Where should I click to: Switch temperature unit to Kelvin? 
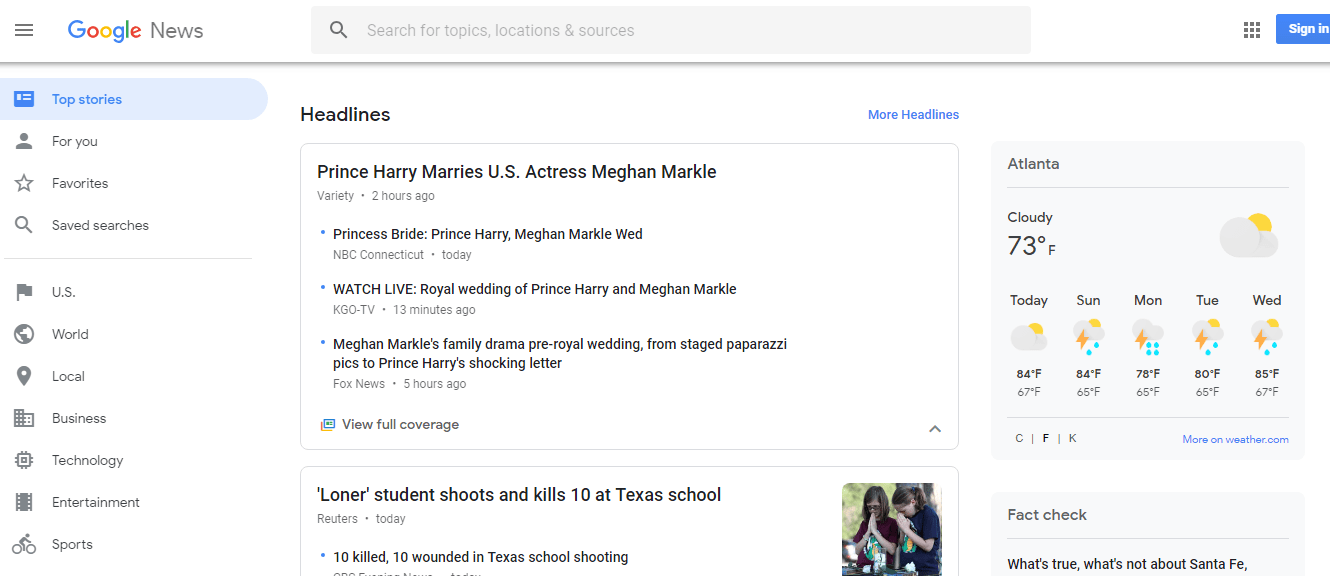1073,438
